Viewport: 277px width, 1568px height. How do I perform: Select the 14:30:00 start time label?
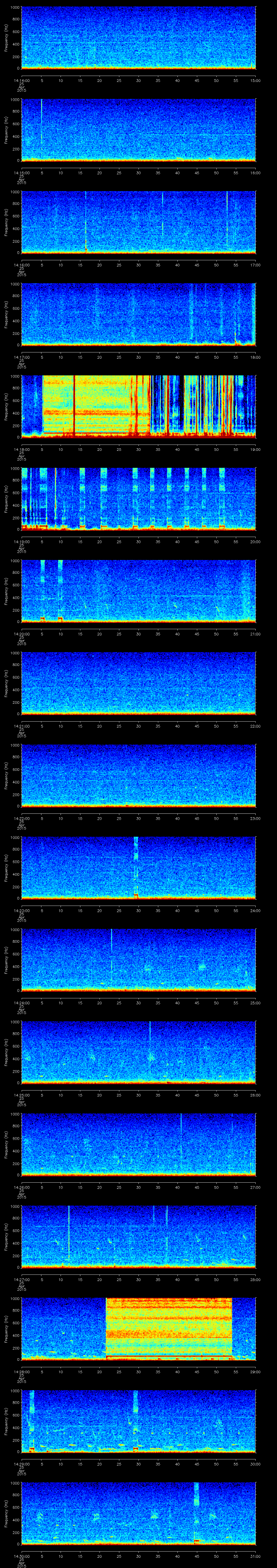pos(21,1556)
